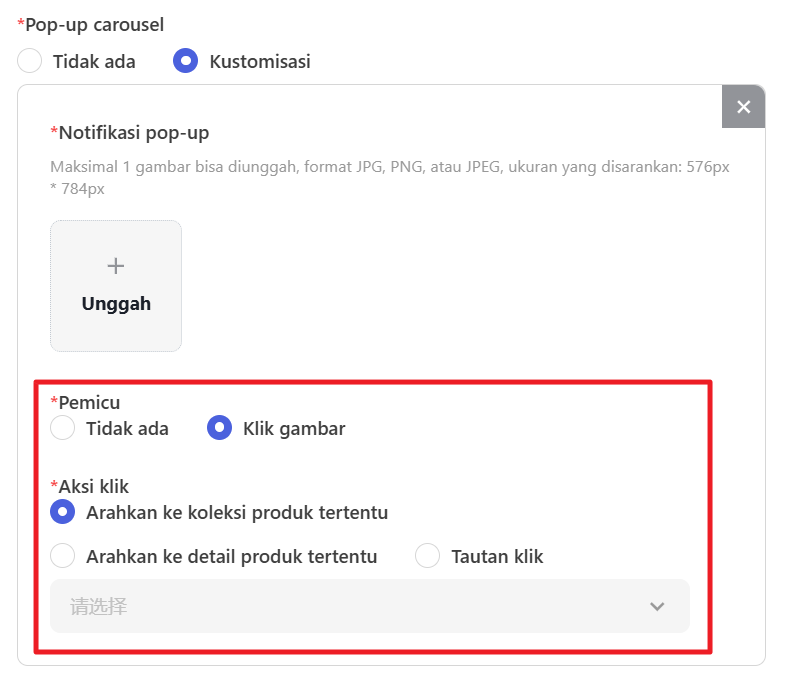Select the Kustomisasi radio option
Screen dimensions: 803x683
tap(185, 61)
